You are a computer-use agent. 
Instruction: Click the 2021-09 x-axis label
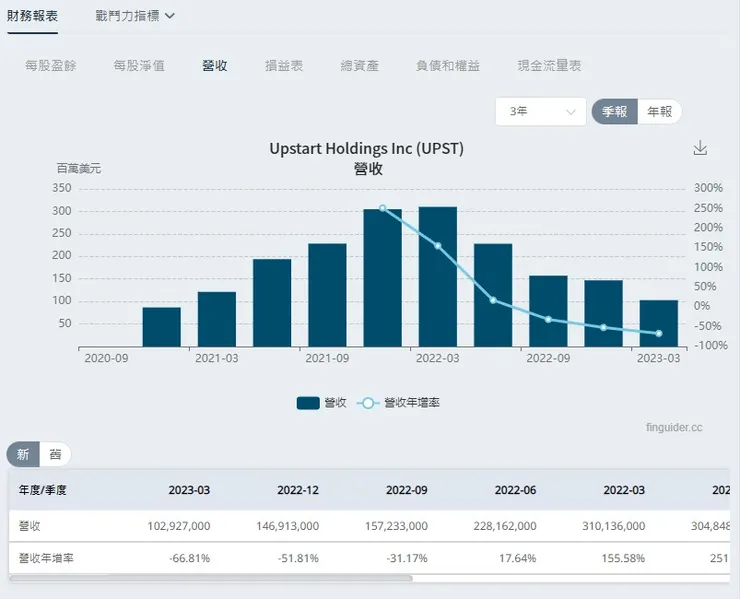[x=327, y=358]
